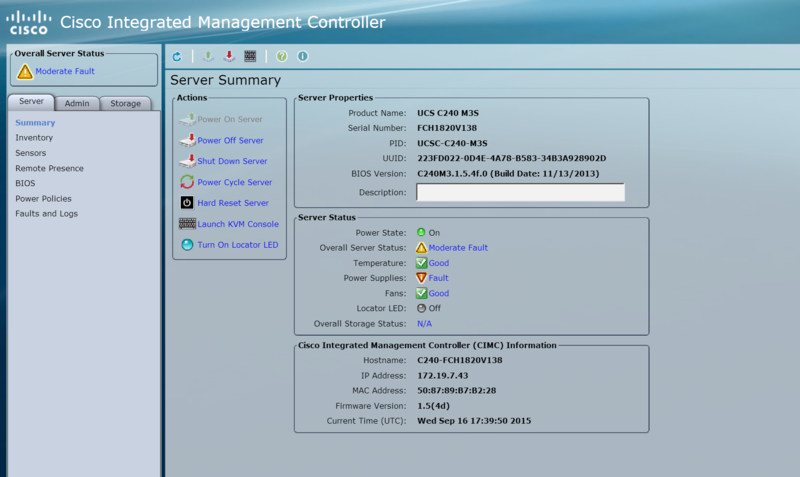
Task: Click the Locator LED blue circle icon
Action: point(187,245)
